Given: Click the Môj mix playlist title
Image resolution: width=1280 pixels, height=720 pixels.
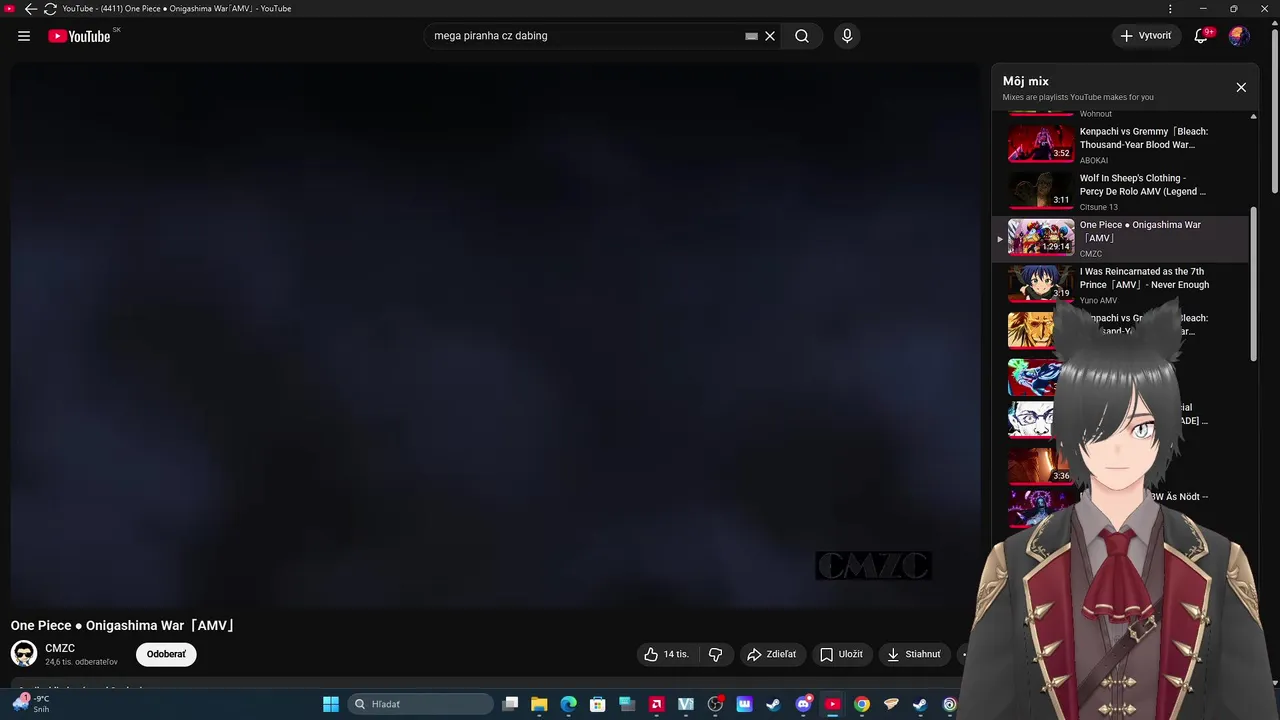Looking at the screenshot, I should (1026, 81).
